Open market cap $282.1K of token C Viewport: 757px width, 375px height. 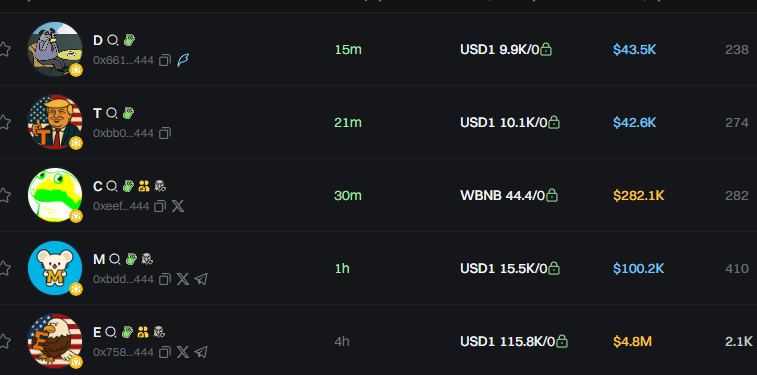[x=639, y=195]
